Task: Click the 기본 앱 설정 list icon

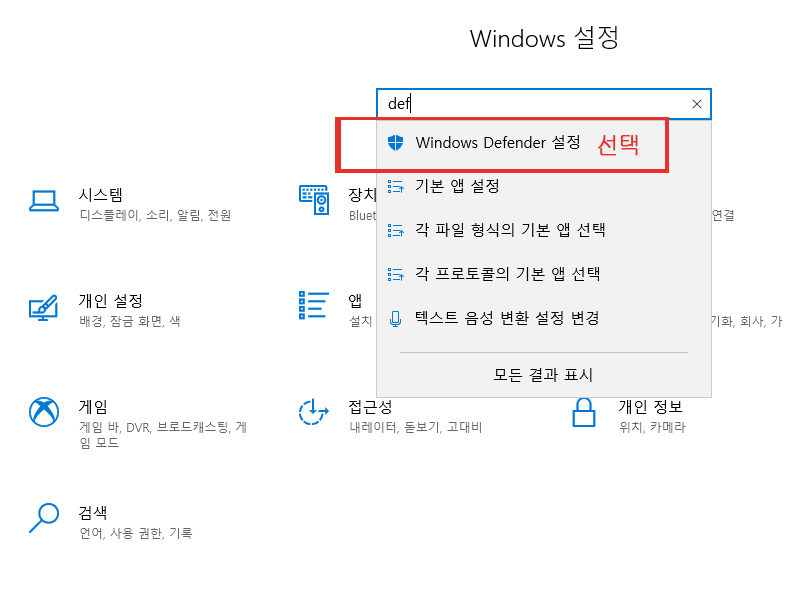Action: (396, 186)
